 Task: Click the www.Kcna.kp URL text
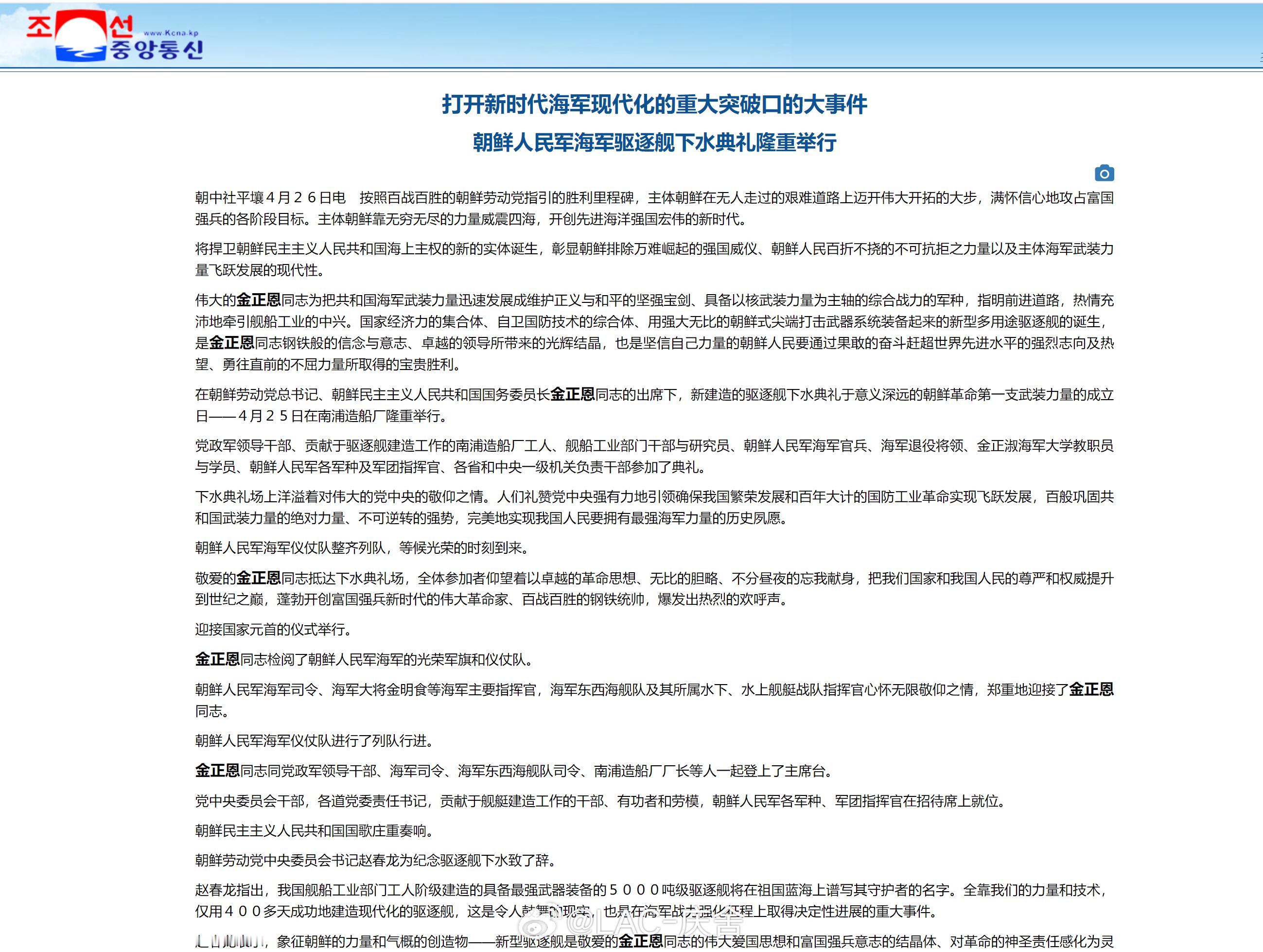coord(171,33)
